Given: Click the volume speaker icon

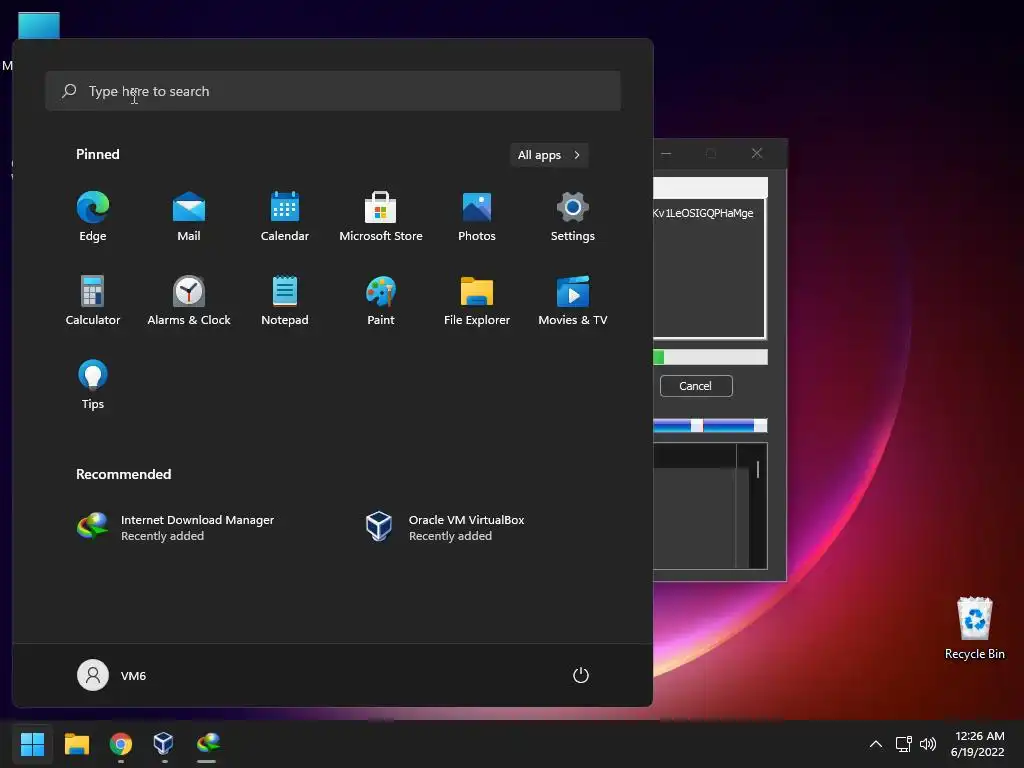Looking at the screenshot, I should [x=928, y=744].
